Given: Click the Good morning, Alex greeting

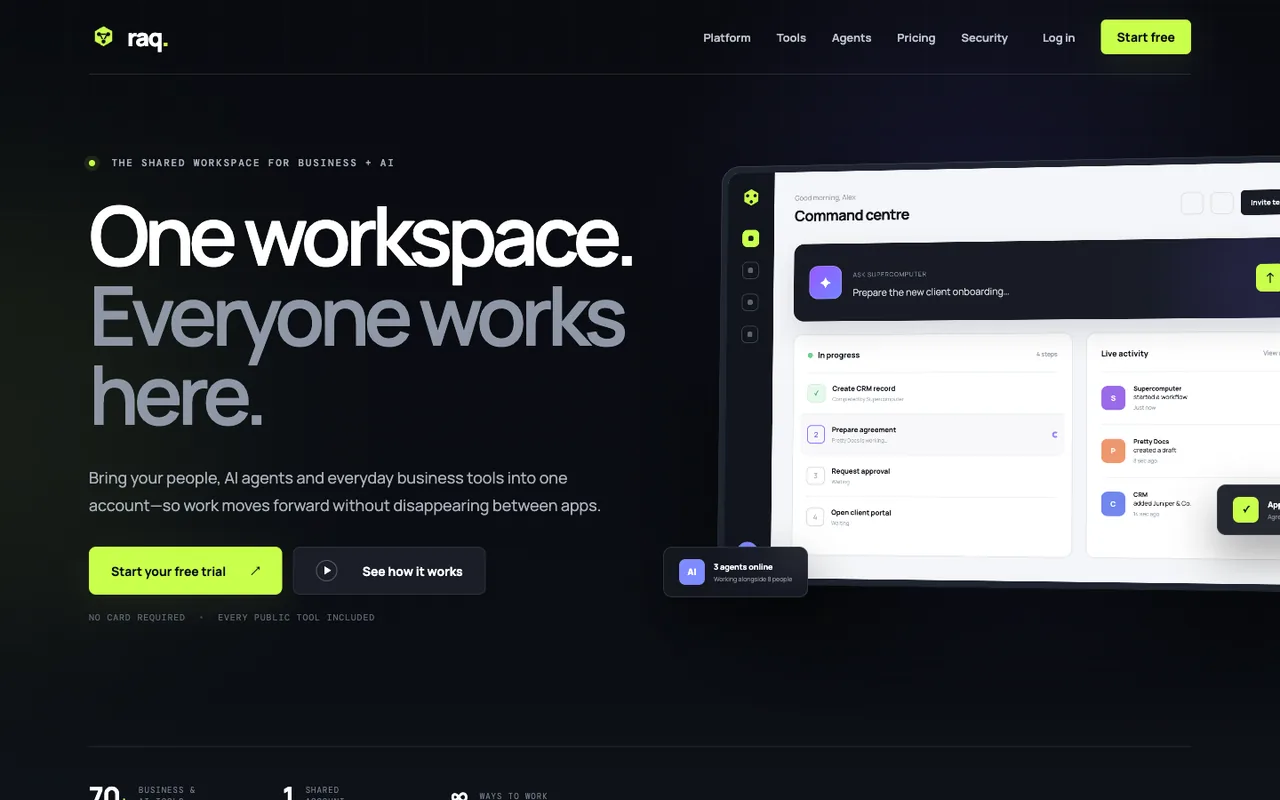Looking at the screenshot, I should [x=825, y=198].
